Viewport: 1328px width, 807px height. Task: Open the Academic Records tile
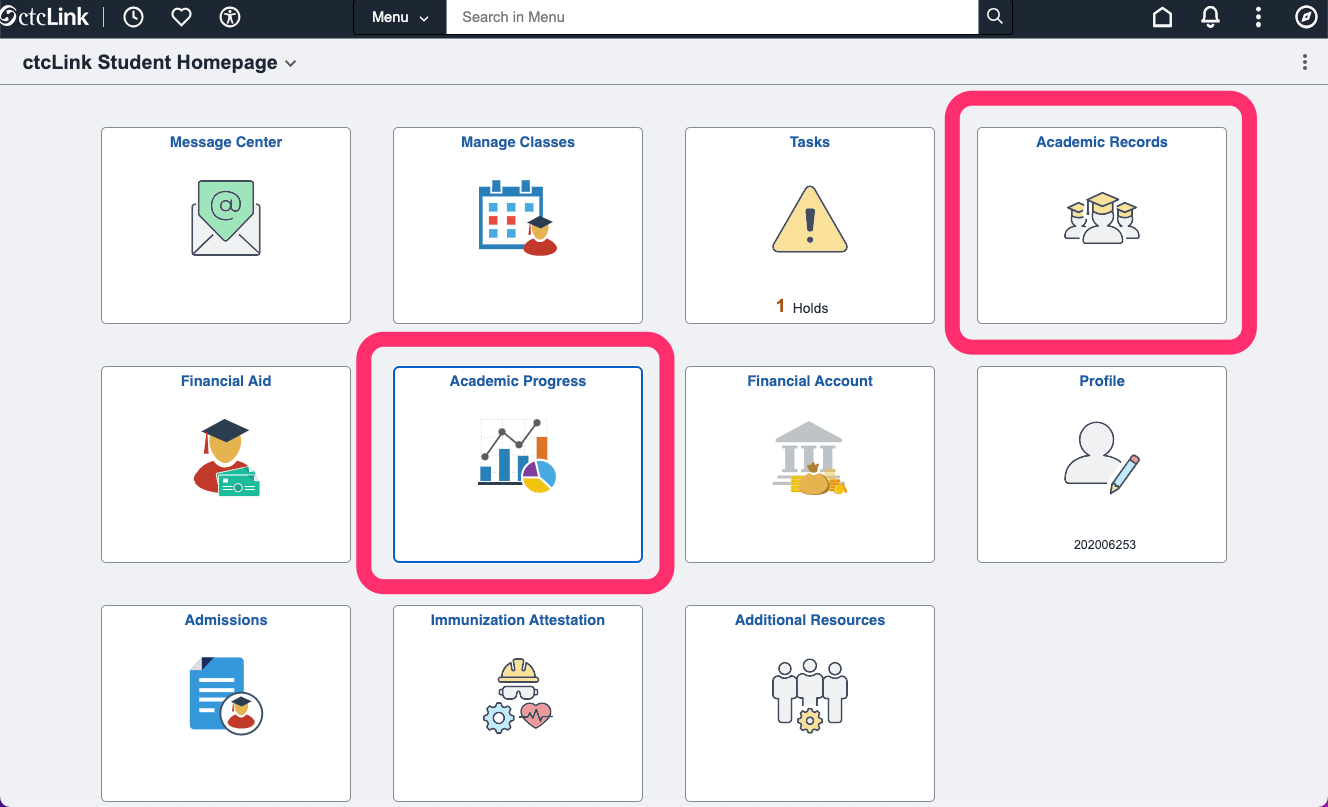(1102, 225)
